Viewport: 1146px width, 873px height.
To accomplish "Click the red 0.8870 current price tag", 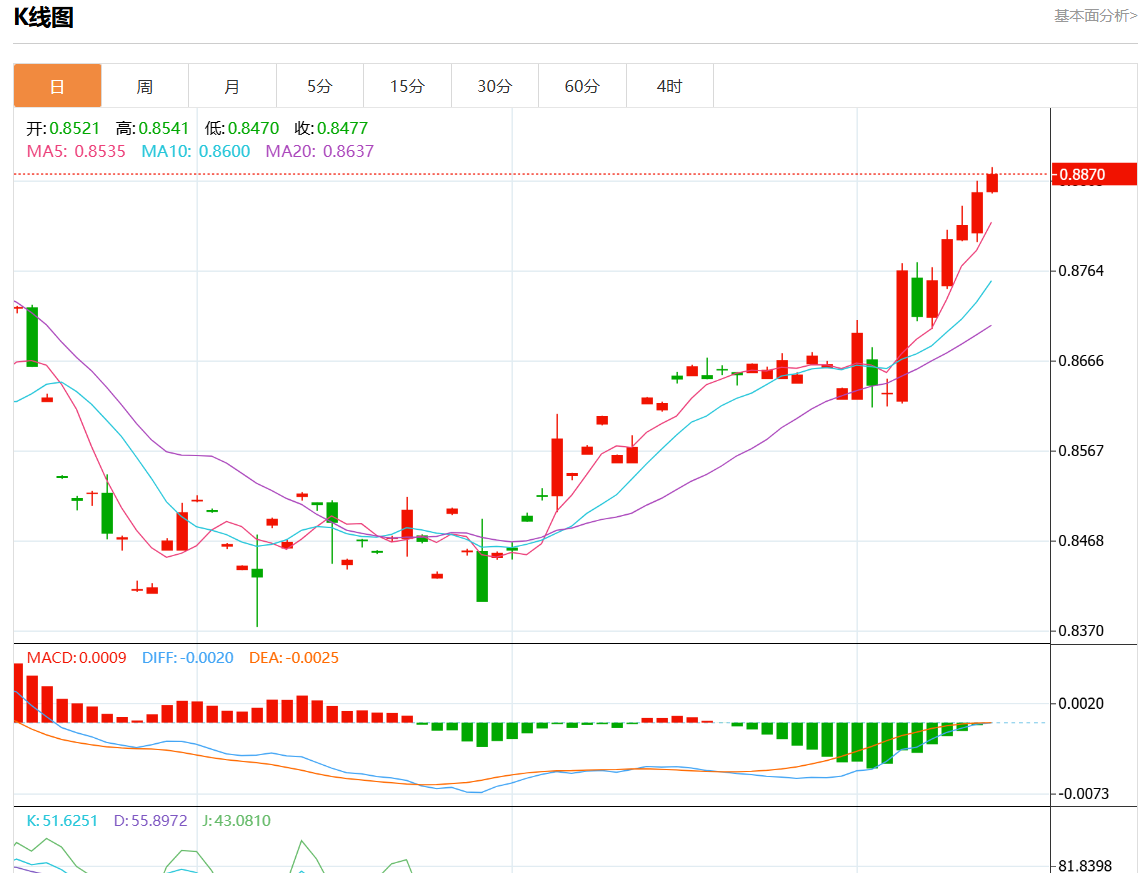I will [x=1094, y=175].
